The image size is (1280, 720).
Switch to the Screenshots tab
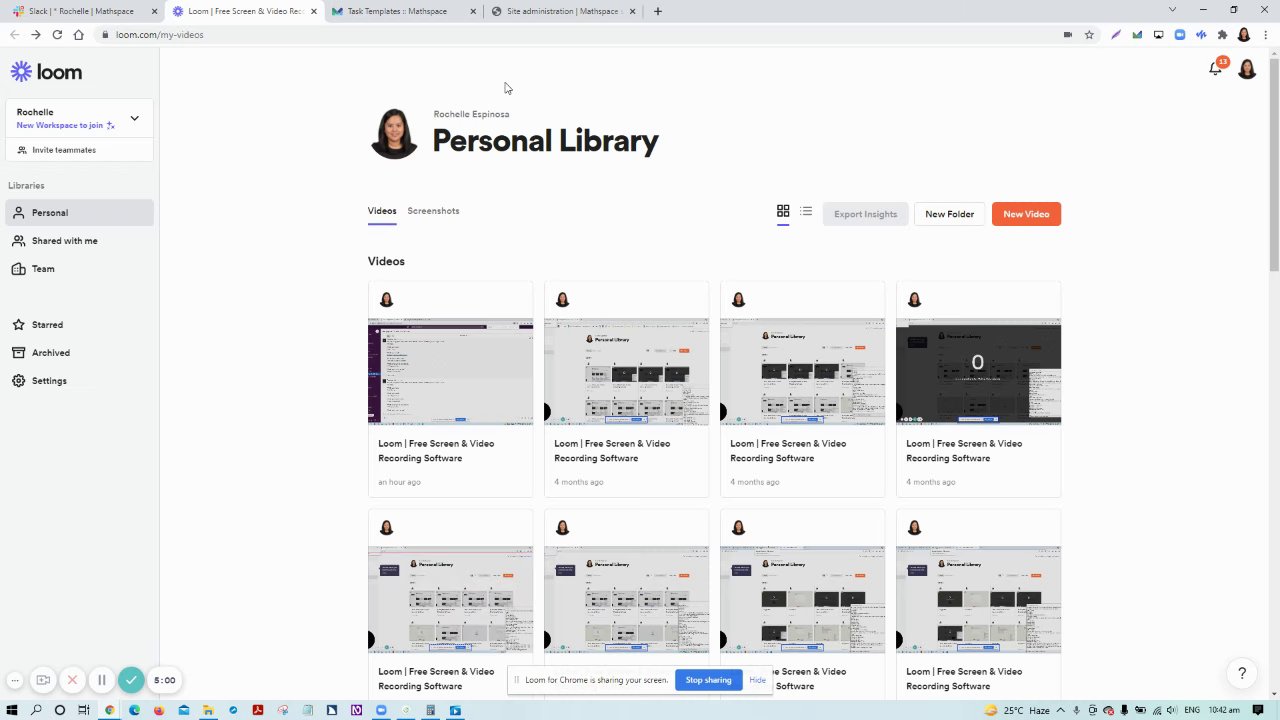(433, 211)
